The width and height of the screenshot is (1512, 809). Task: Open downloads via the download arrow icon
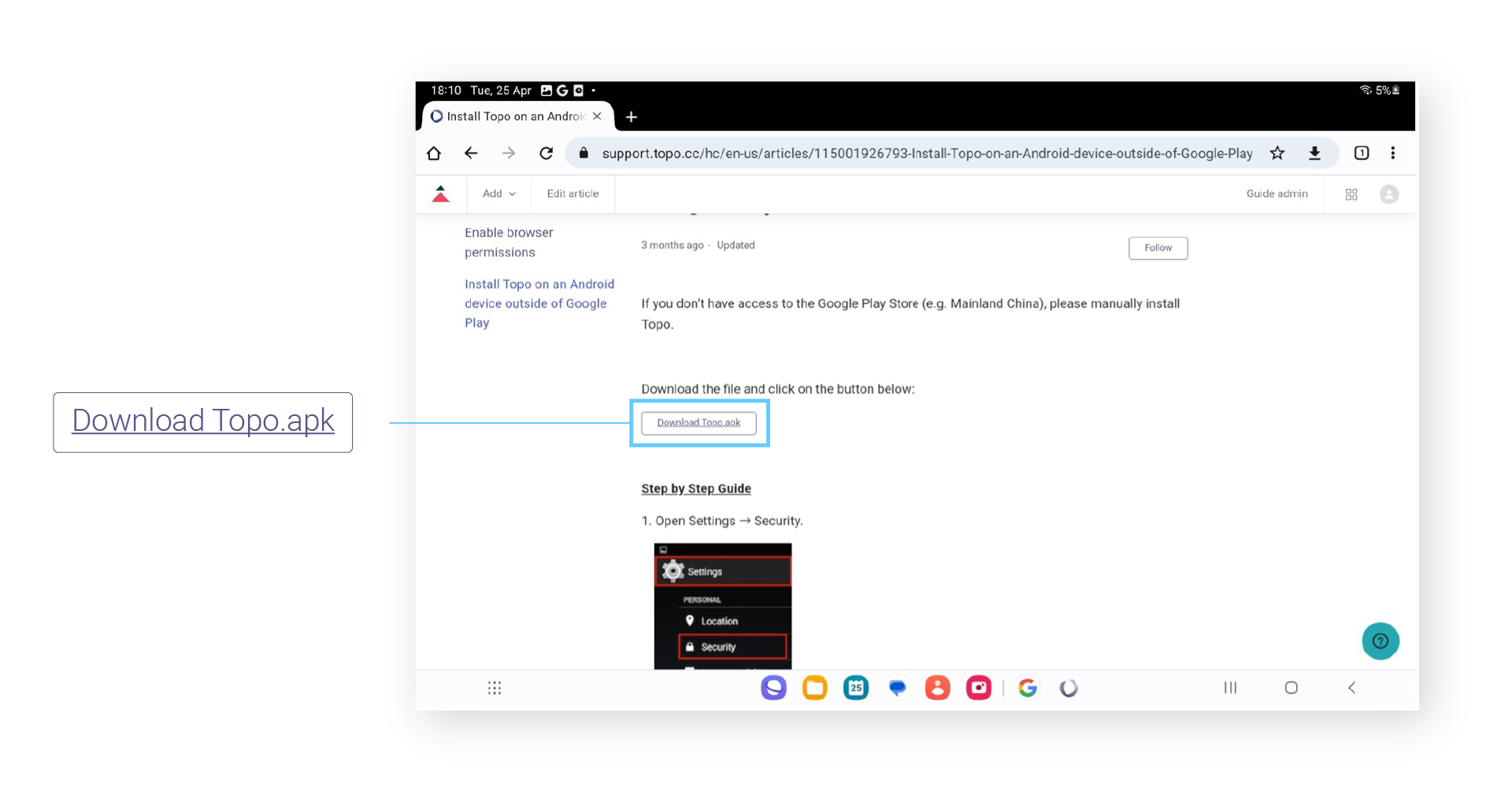click(1314, 154)
